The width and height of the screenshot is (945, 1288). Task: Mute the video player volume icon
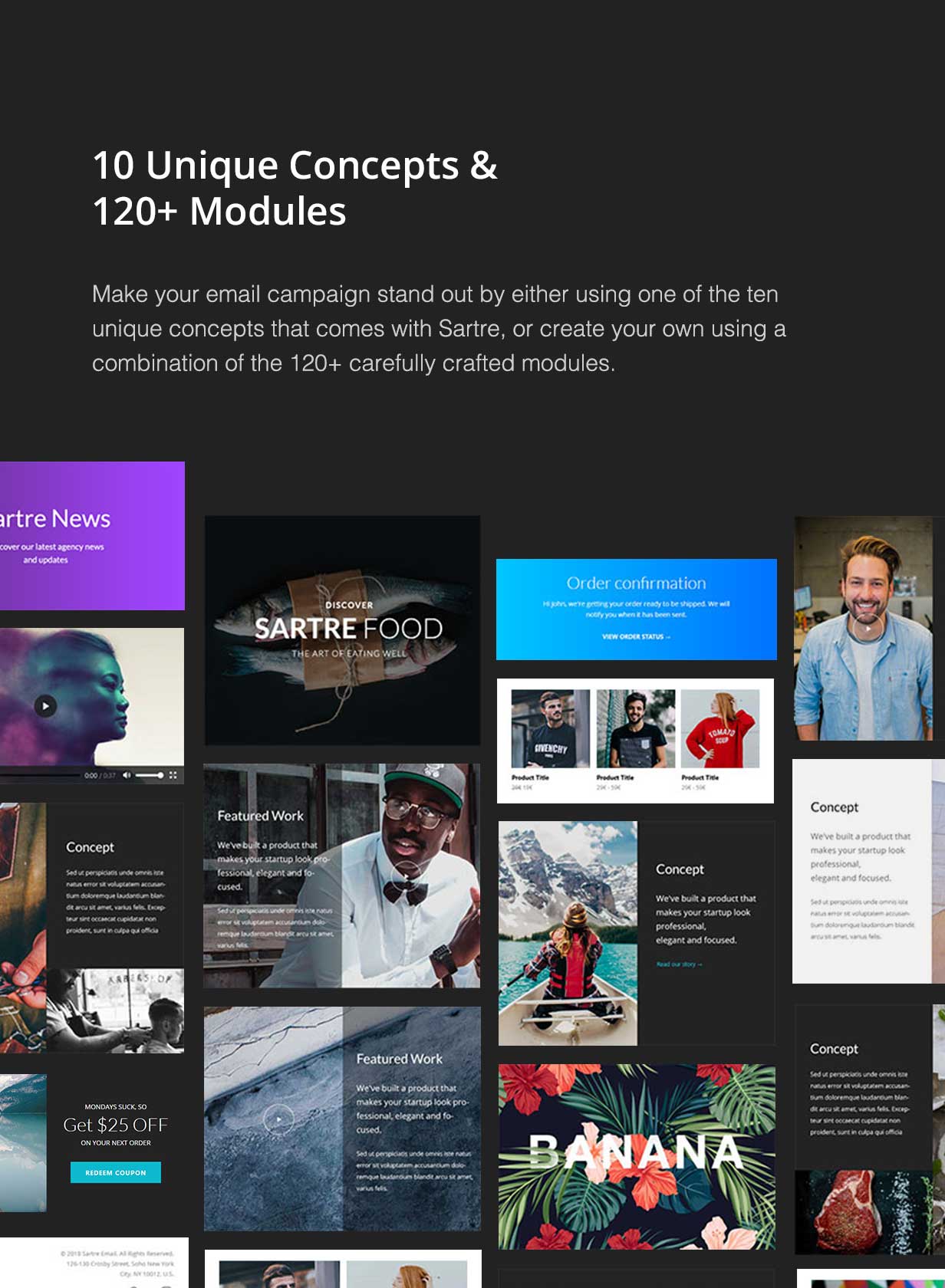point(127,775)
